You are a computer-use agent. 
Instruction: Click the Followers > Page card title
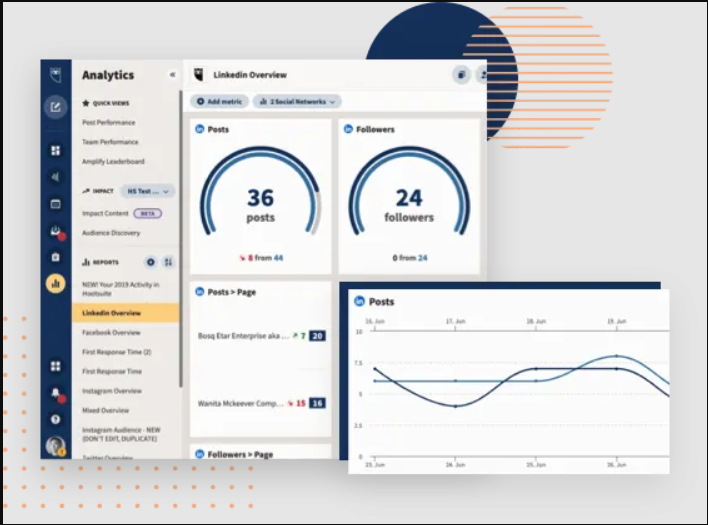point(240,454)
